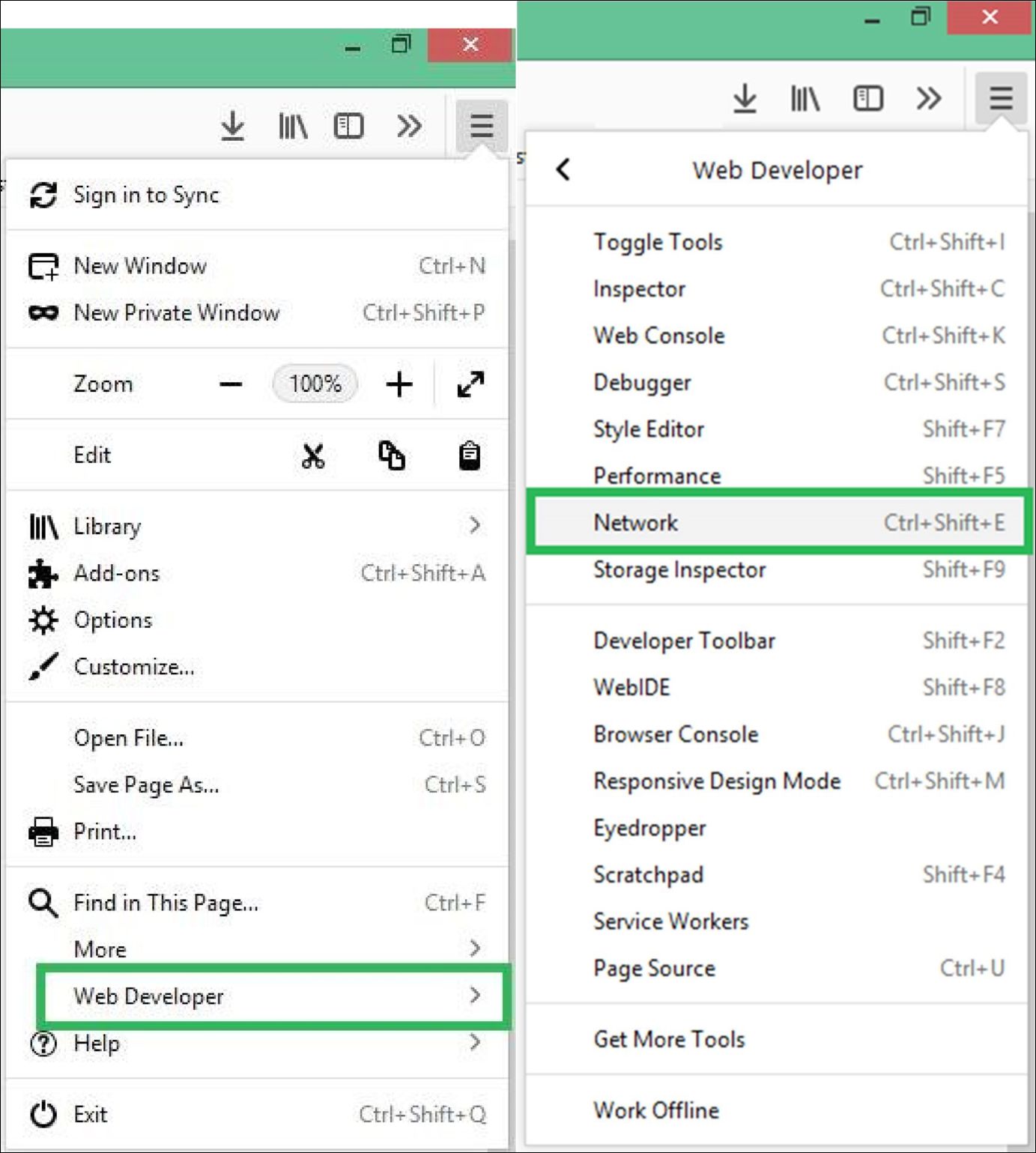Click the Paste clipboard icon in Edit row
Screen dimensions: 1036x1153
coord(470,456)
